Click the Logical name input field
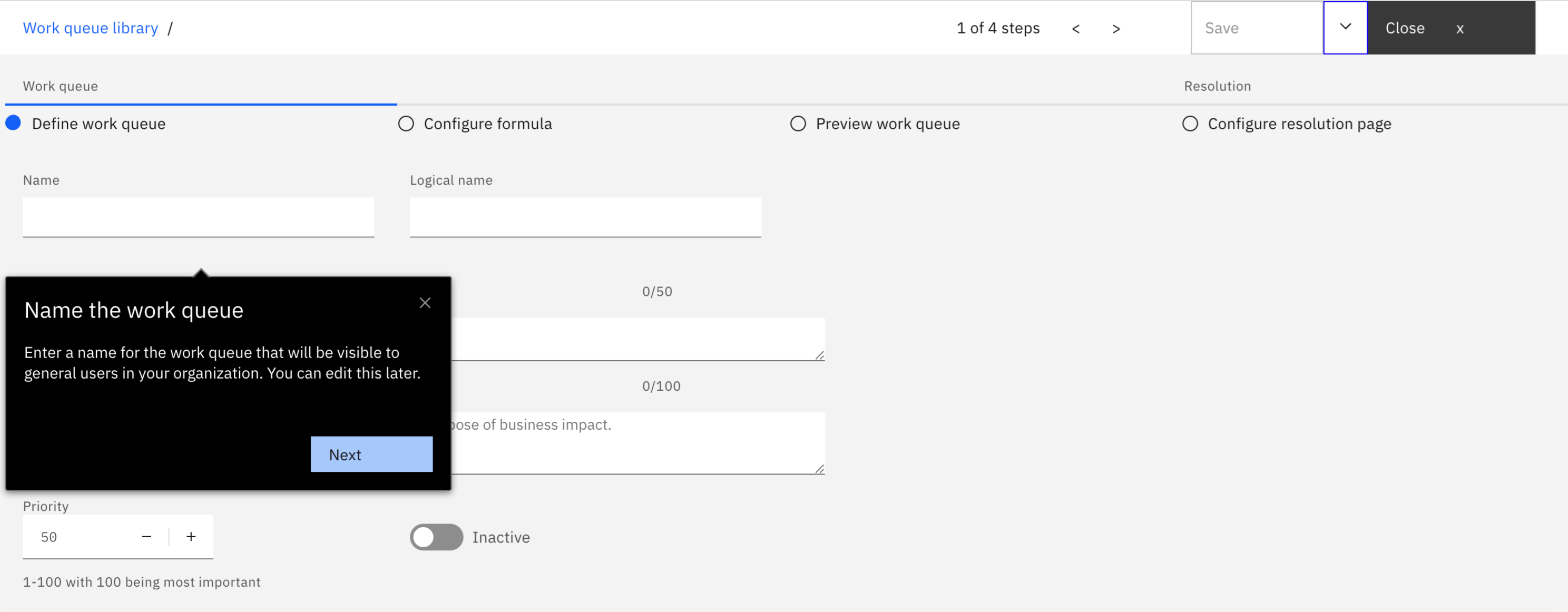This screenshot has height=612, width=1568. 585,216
